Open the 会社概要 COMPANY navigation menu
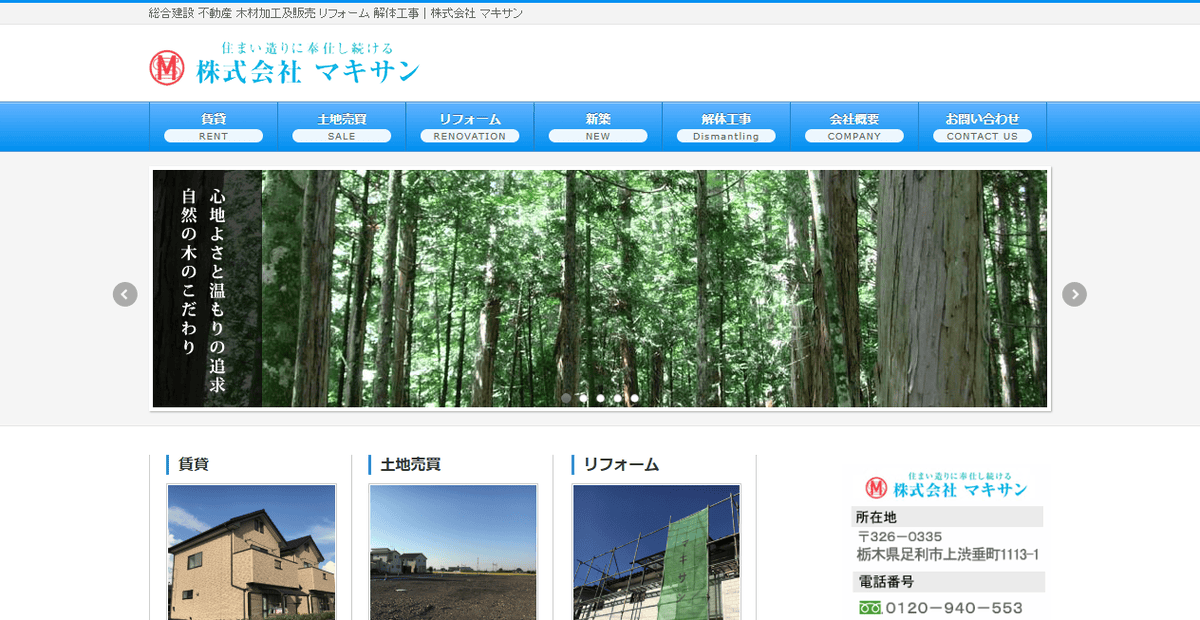The image size is (1200, 620). tap(854, 125)
